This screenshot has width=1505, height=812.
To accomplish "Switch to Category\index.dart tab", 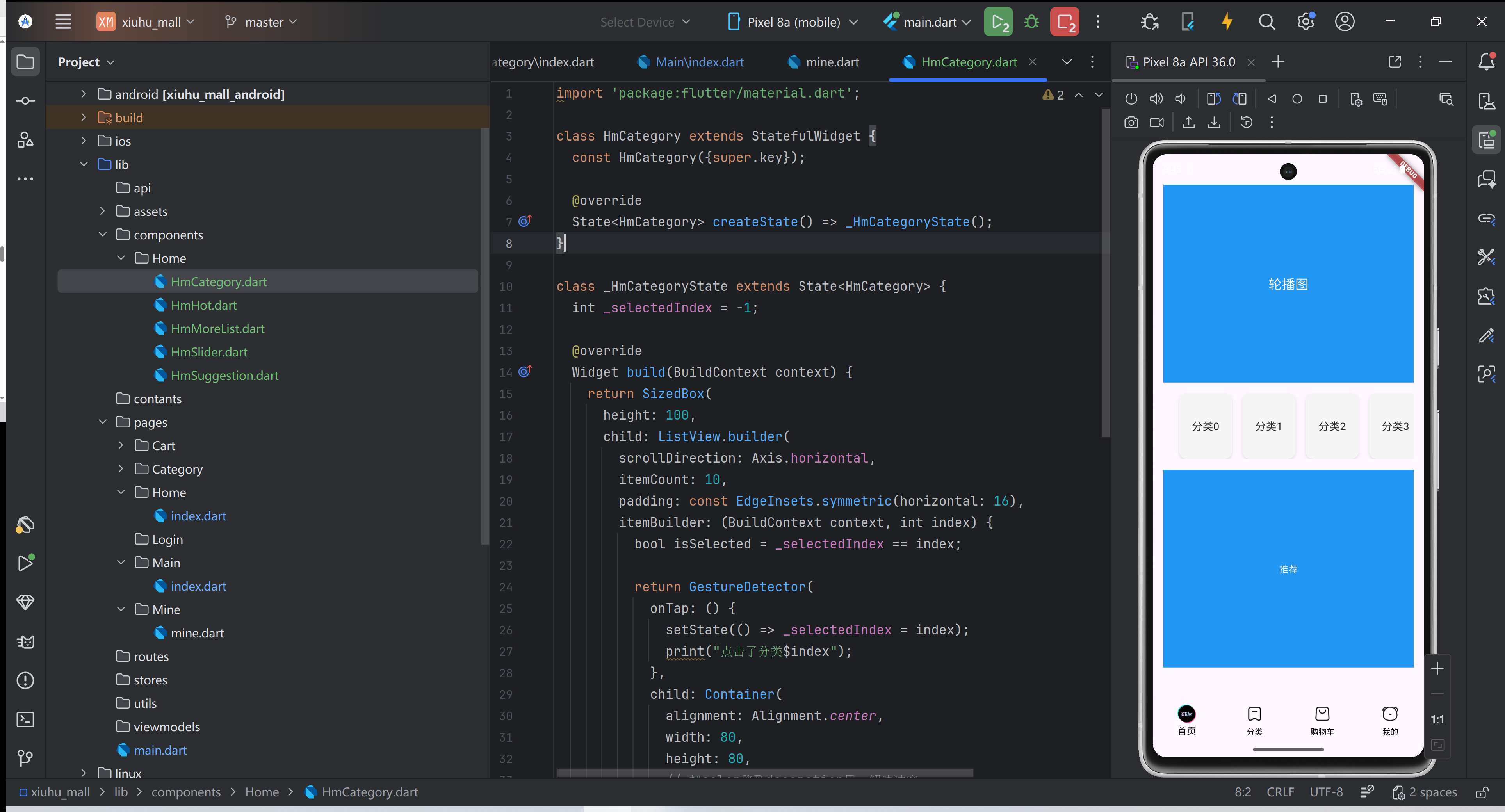I will (543, 62).
